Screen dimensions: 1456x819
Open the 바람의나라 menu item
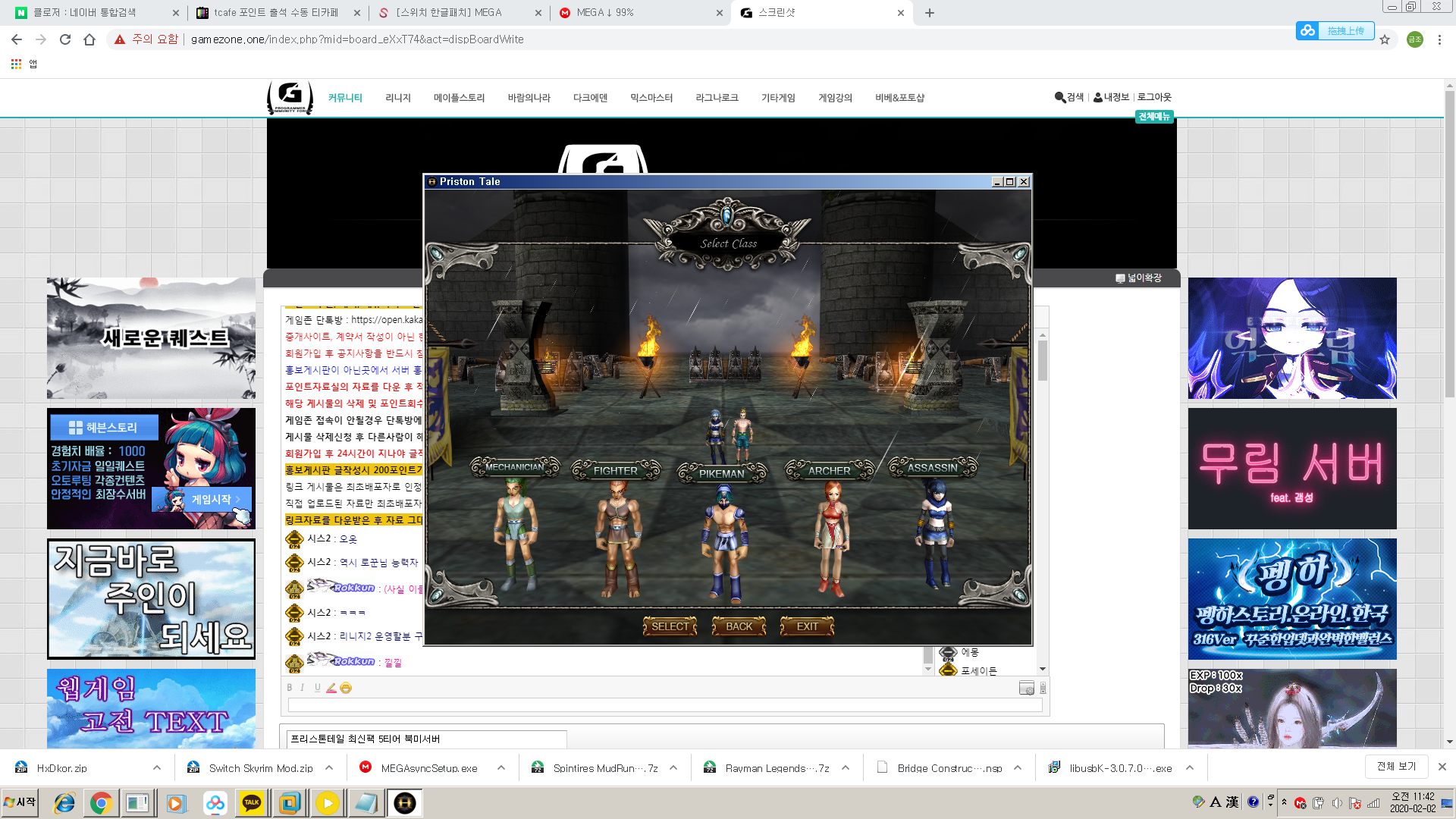click(529, 98)
